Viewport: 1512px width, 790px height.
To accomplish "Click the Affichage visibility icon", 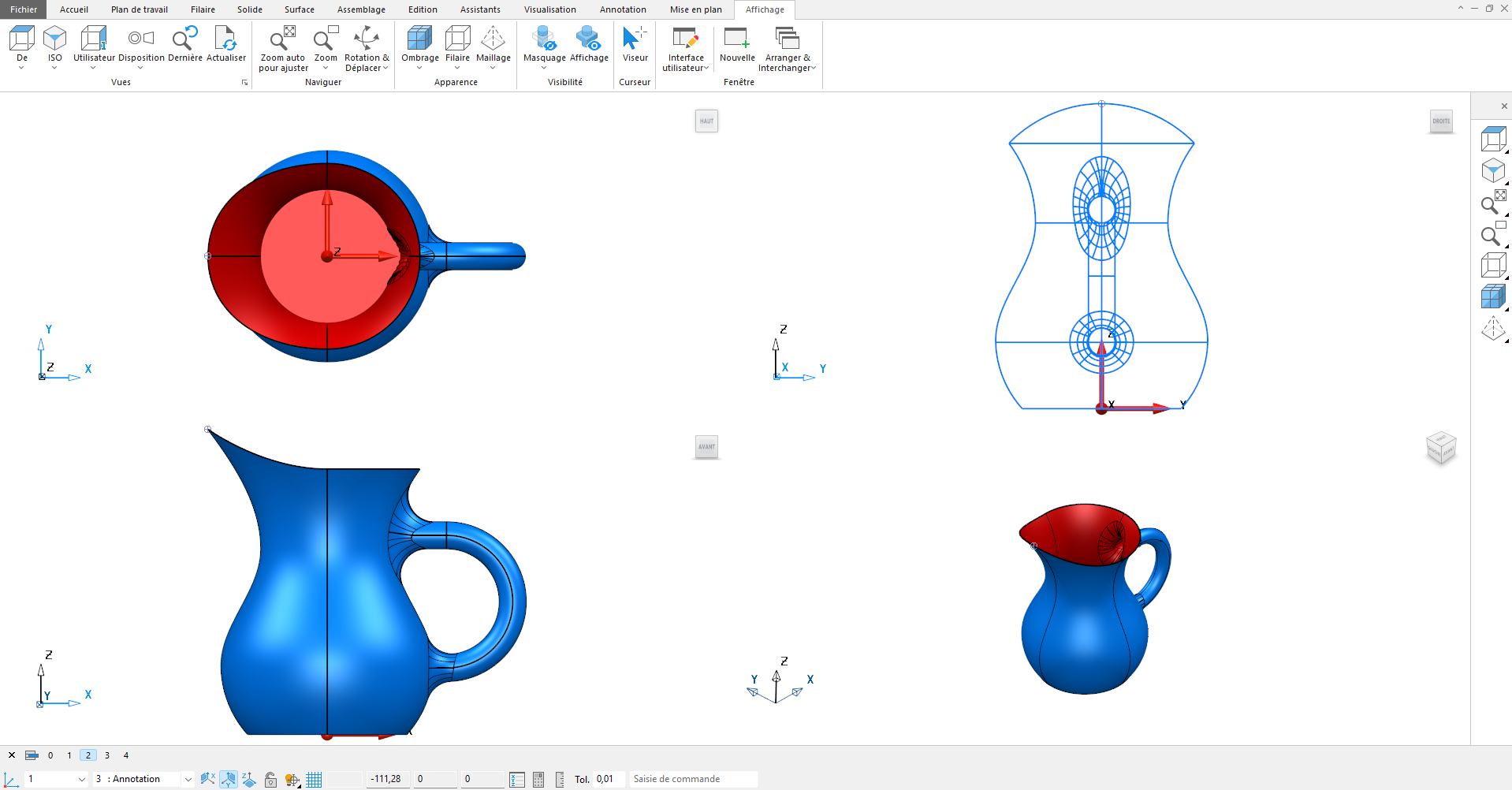I will click(x=589, y=39).
